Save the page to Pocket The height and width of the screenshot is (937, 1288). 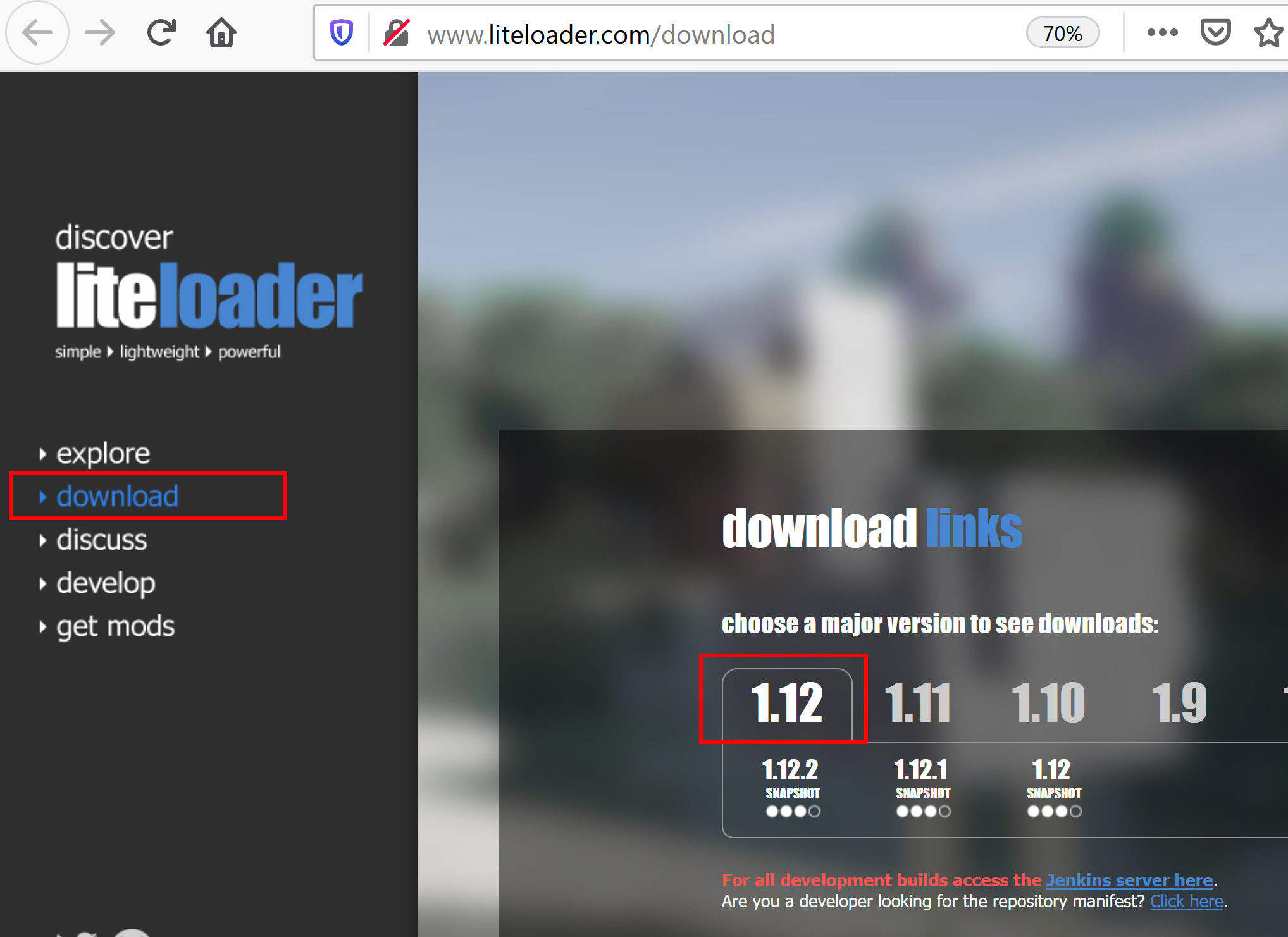pyautogui.click(x=1216, y=33)
